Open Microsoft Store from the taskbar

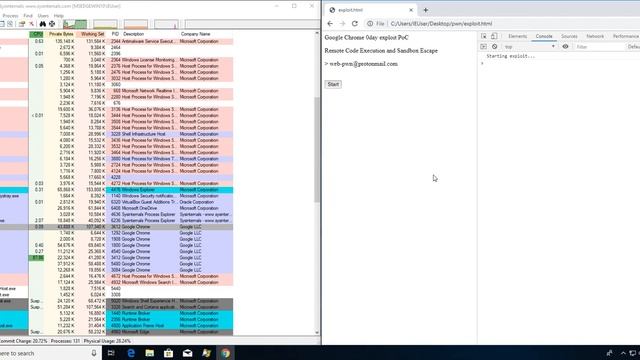[x=168, y=353]
